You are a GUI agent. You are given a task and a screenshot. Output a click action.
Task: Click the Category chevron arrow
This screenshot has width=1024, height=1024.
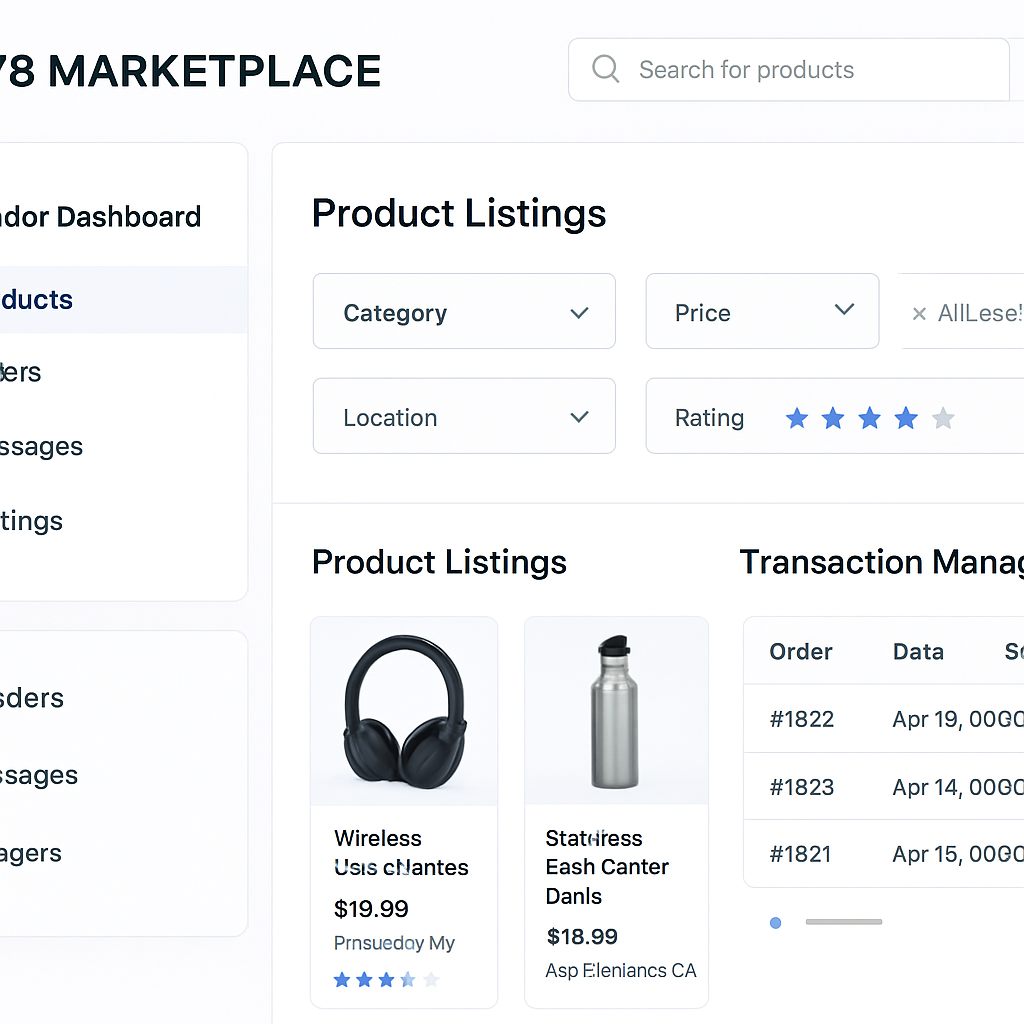pos(579,313)
